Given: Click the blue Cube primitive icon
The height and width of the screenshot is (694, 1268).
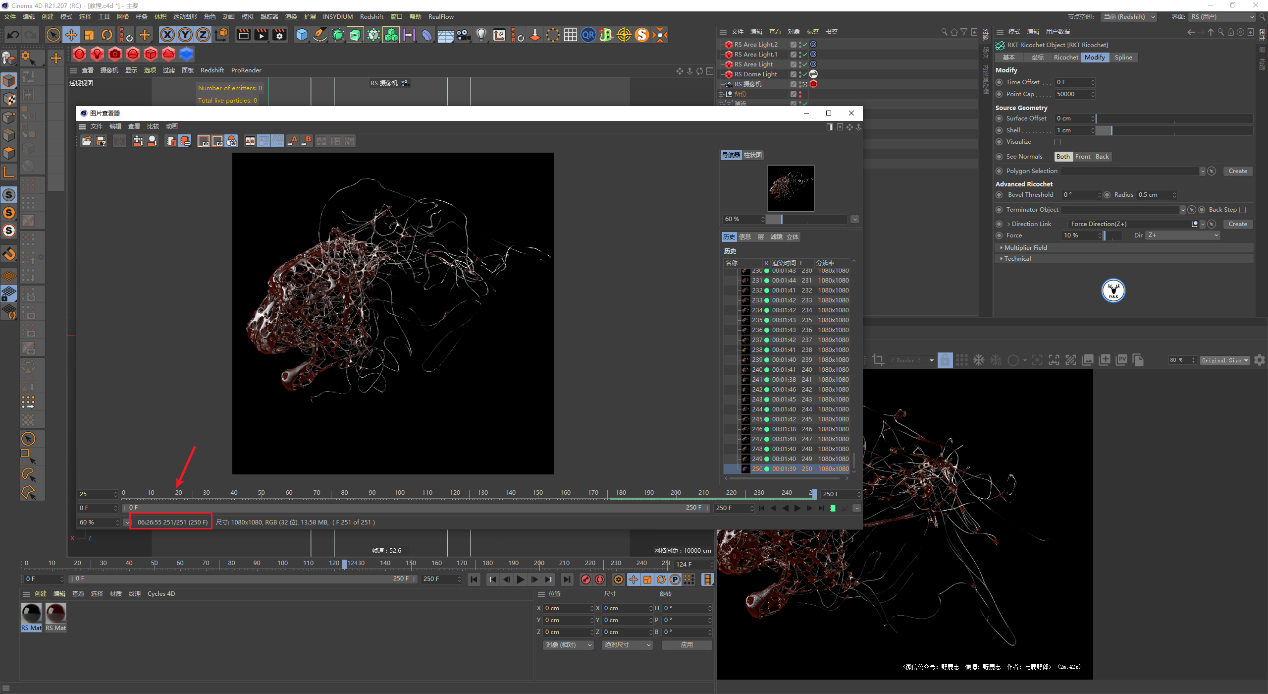Looking at the screenshot, I should [302, 35].
